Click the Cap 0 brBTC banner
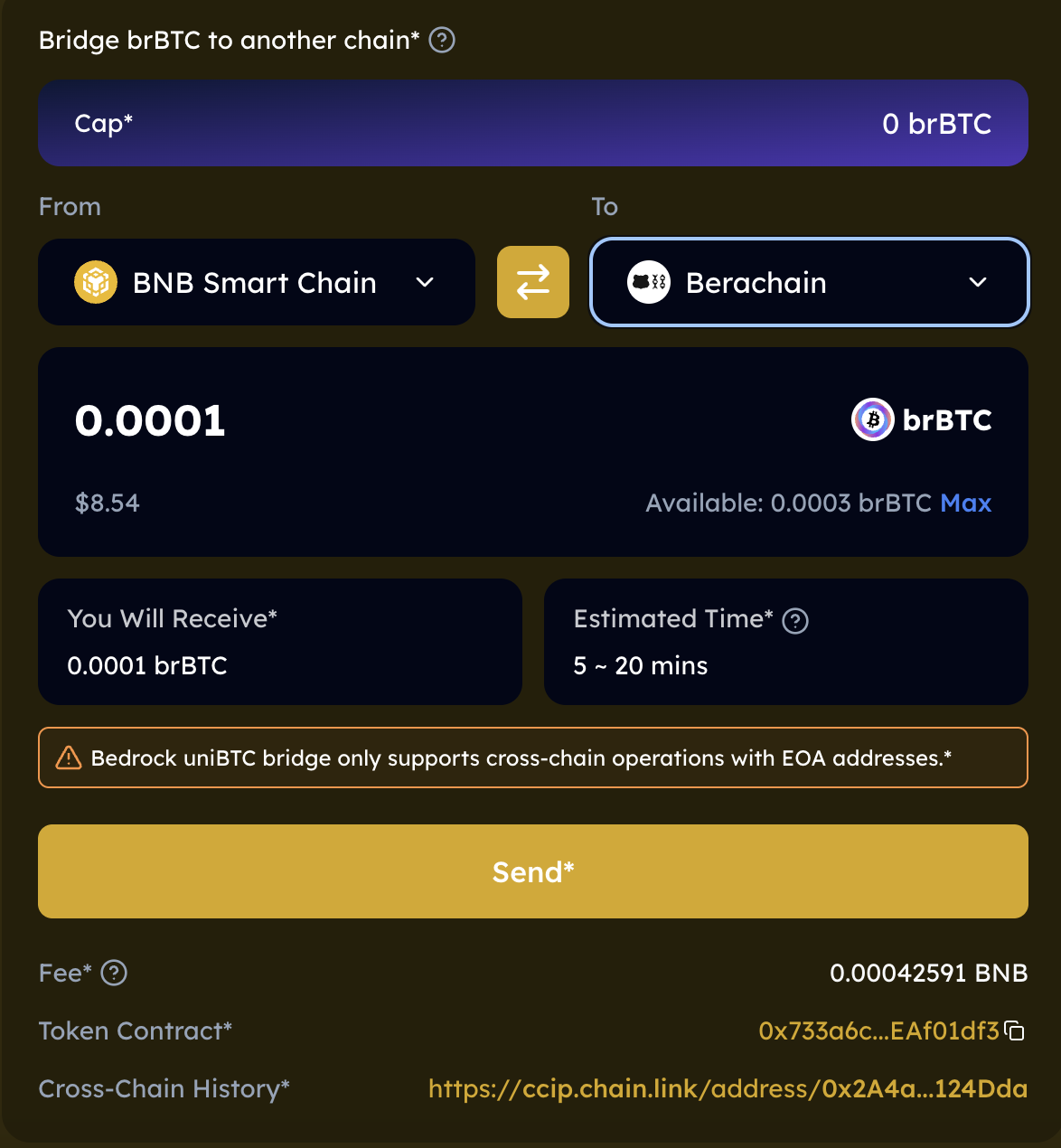The height and width of the screenshot is (1148, 1061). tap(533, 123)
